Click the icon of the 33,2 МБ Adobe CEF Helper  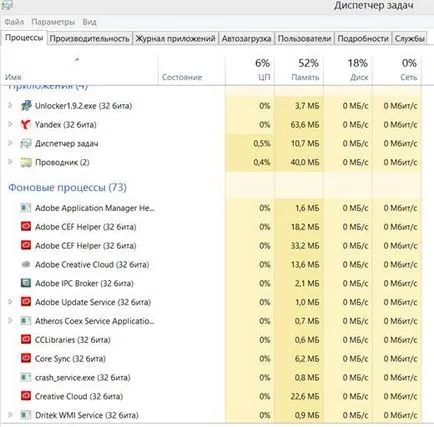pos(26,246)
